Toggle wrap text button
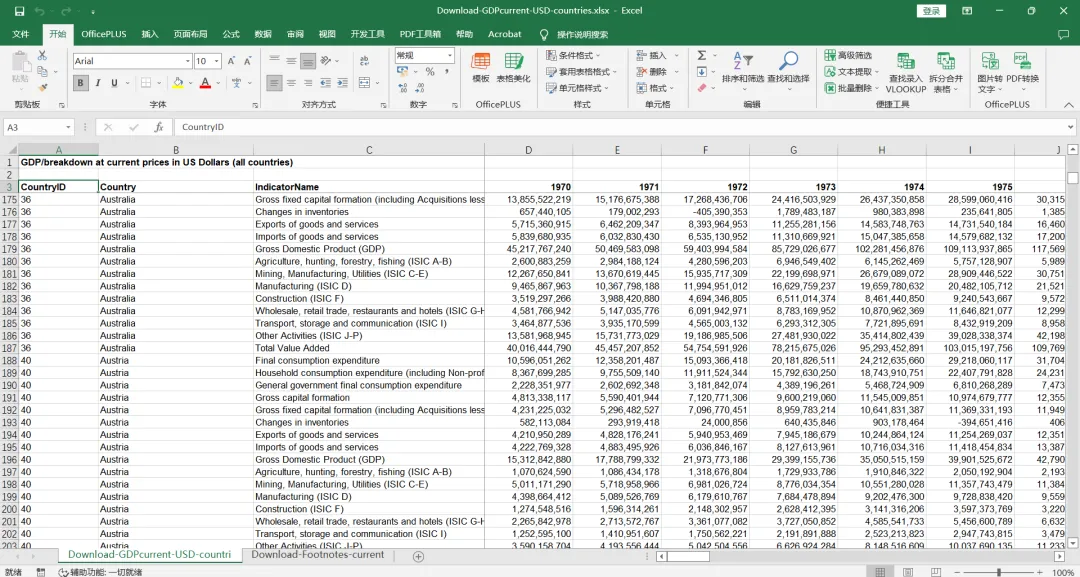 364,61
